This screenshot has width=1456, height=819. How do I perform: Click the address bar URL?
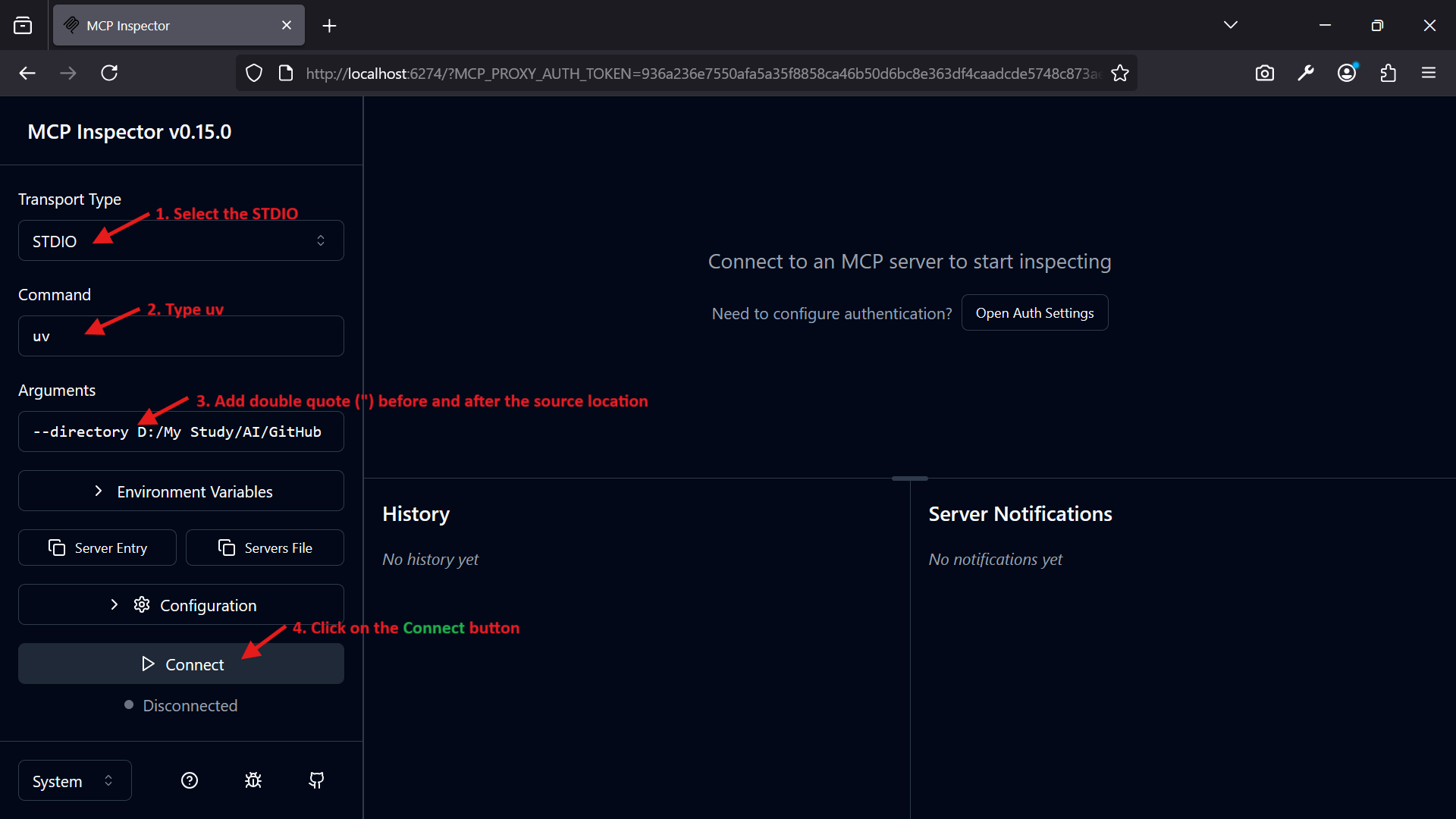point(702,73)
